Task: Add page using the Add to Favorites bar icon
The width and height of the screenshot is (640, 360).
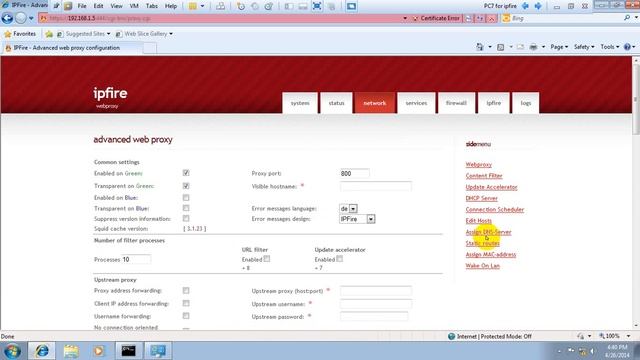Action: [x=49, y=34]
